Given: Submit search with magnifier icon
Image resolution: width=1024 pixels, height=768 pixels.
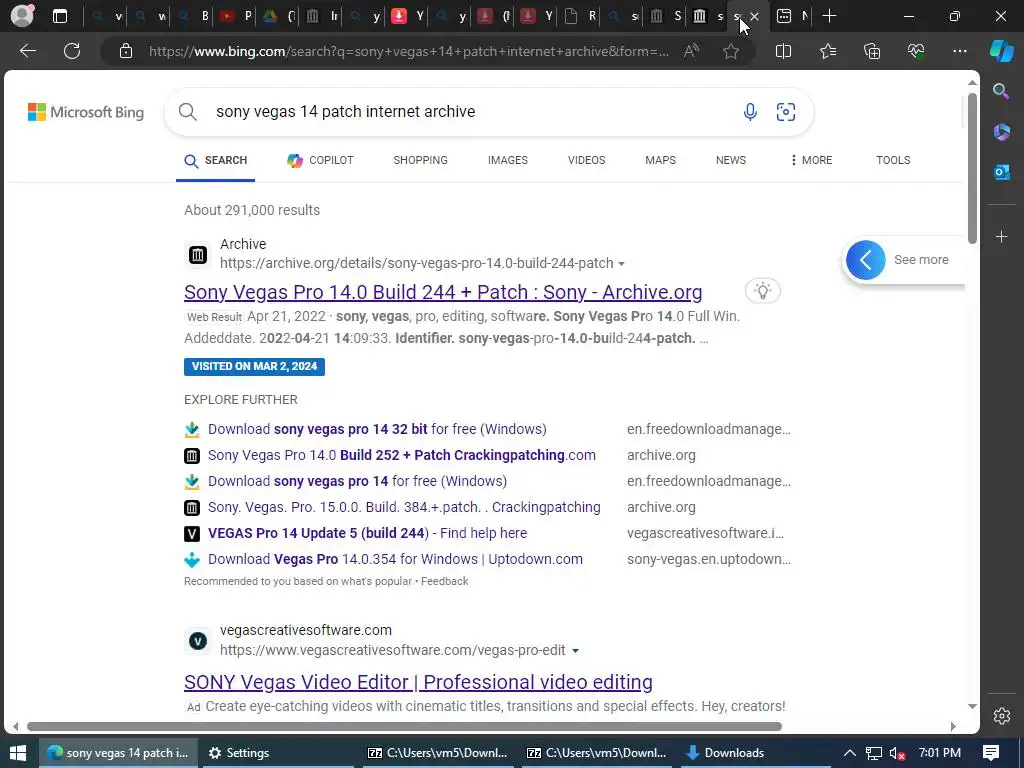Looking at the screenshot, I should point(187,112).
